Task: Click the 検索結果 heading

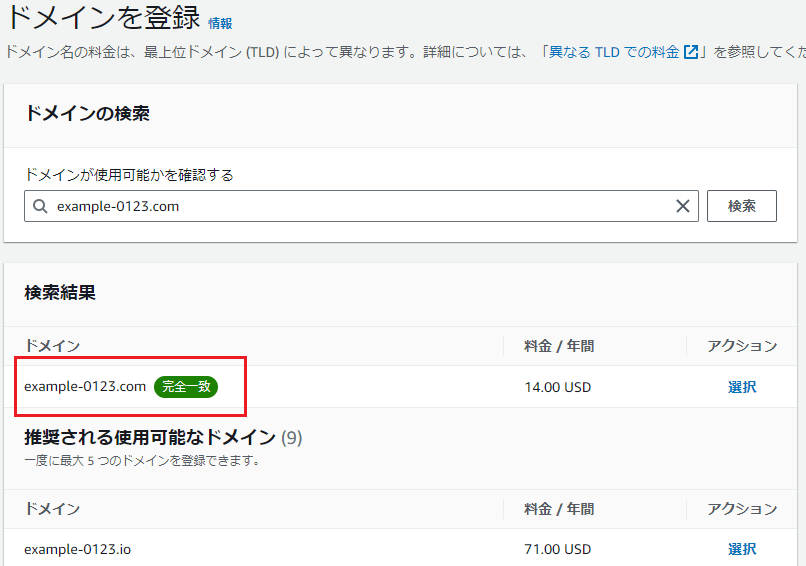Action: coord(60,293)
